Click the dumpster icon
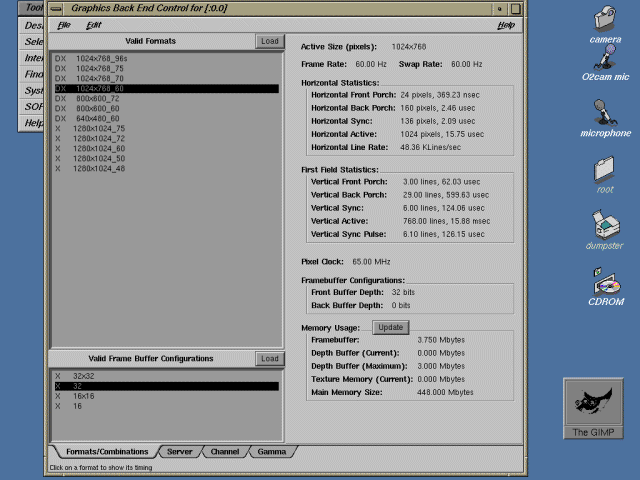The width and height of the screenshot is (640, 480). coord(605,224)
